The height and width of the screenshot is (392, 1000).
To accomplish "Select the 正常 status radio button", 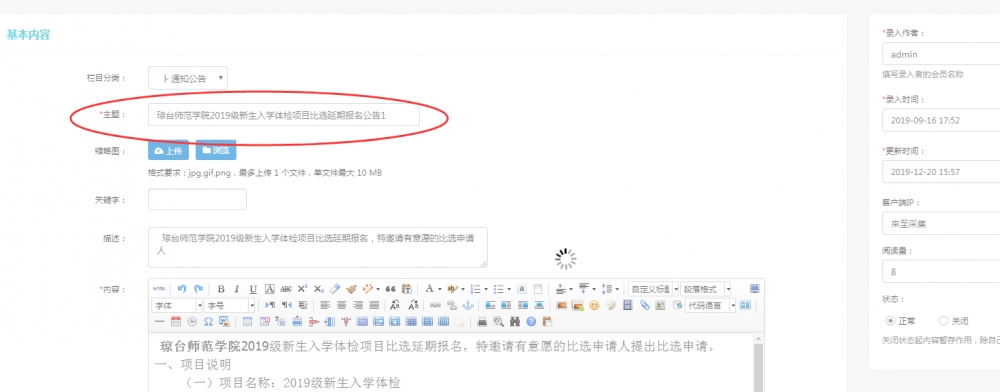I will click(891, 321).
